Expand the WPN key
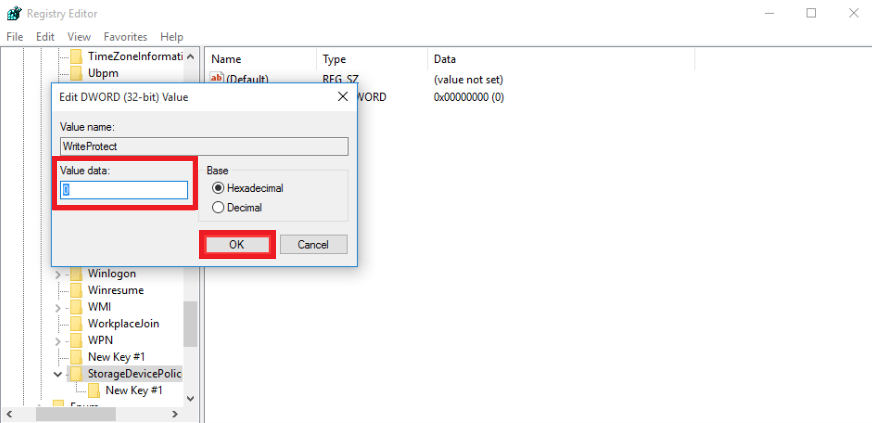The width and height of the screenshot is (872, 423). (58, 341)
